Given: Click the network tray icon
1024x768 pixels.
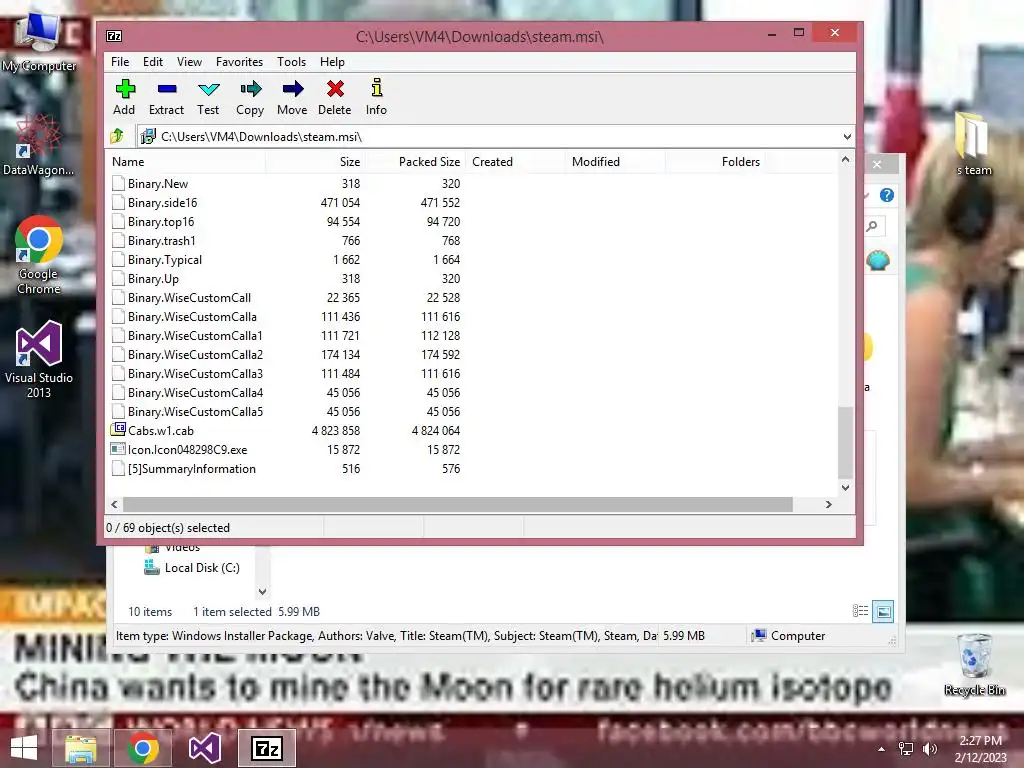Looking at the screenshot, I should pyautogui.click(x=906, y=749).
